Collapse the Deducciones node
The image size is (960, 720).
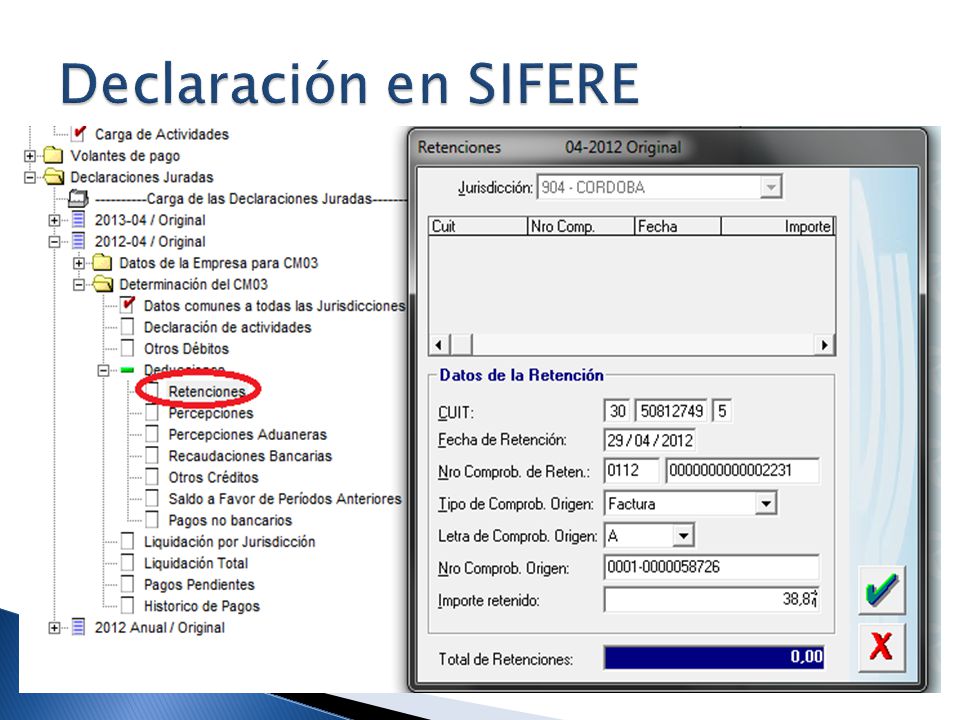coord(103,370)
